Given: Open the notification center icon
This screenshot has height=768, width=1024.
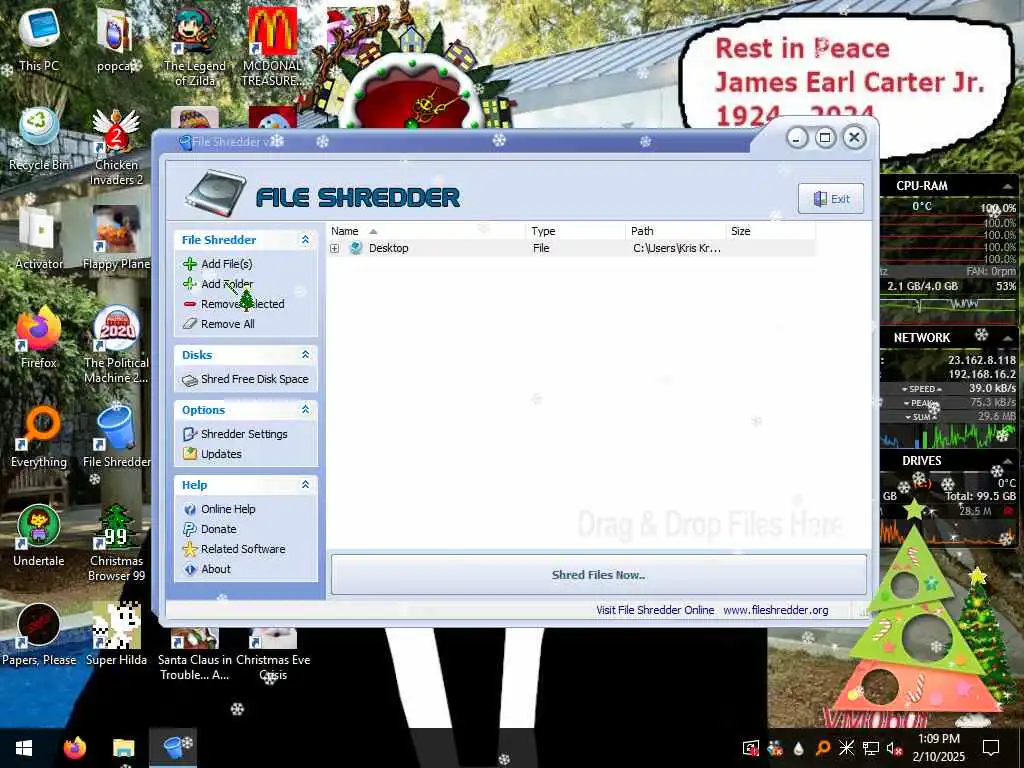Looking at the screenshot, I should click(991, 748).
